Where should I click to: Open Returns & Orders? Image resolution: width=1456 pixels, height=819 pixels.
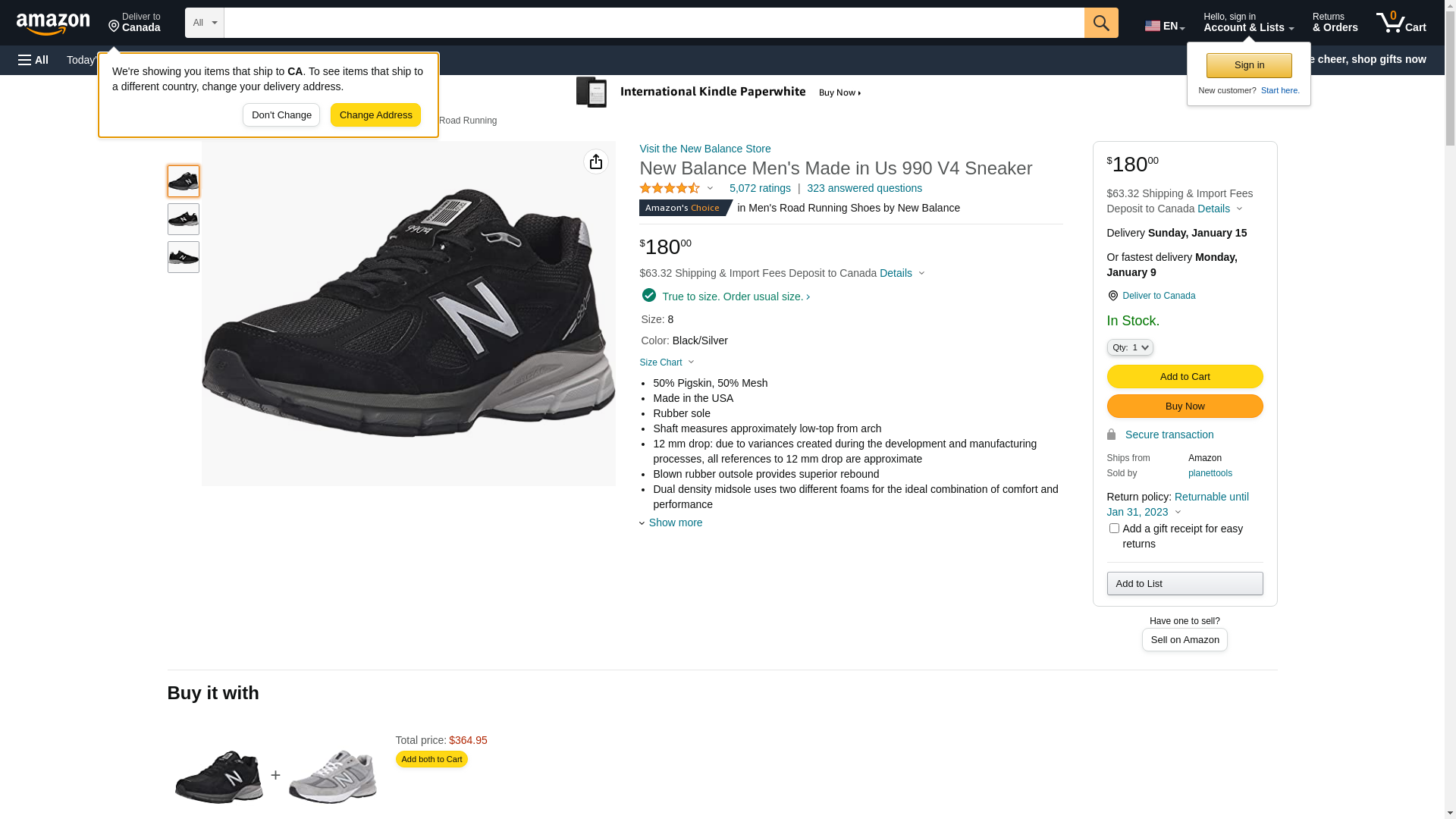coord(1335,23)
